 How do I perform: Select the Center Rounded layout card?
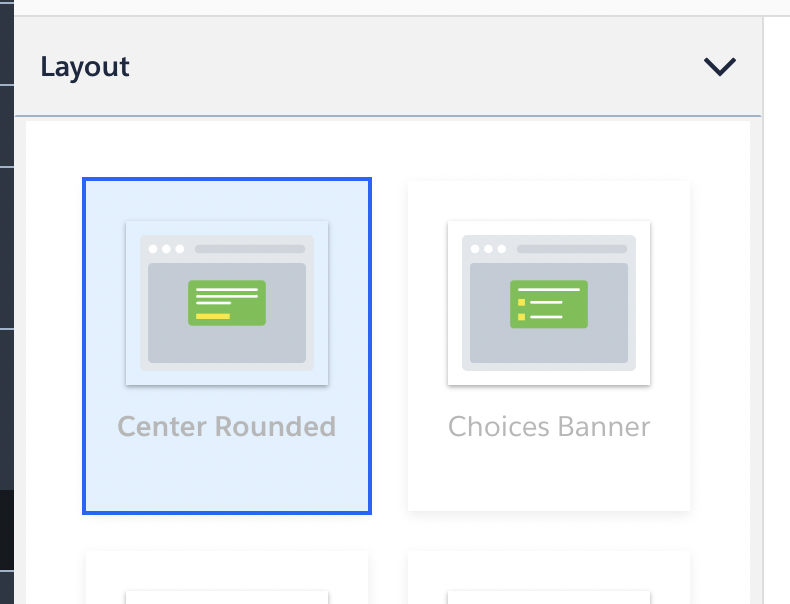227,346
